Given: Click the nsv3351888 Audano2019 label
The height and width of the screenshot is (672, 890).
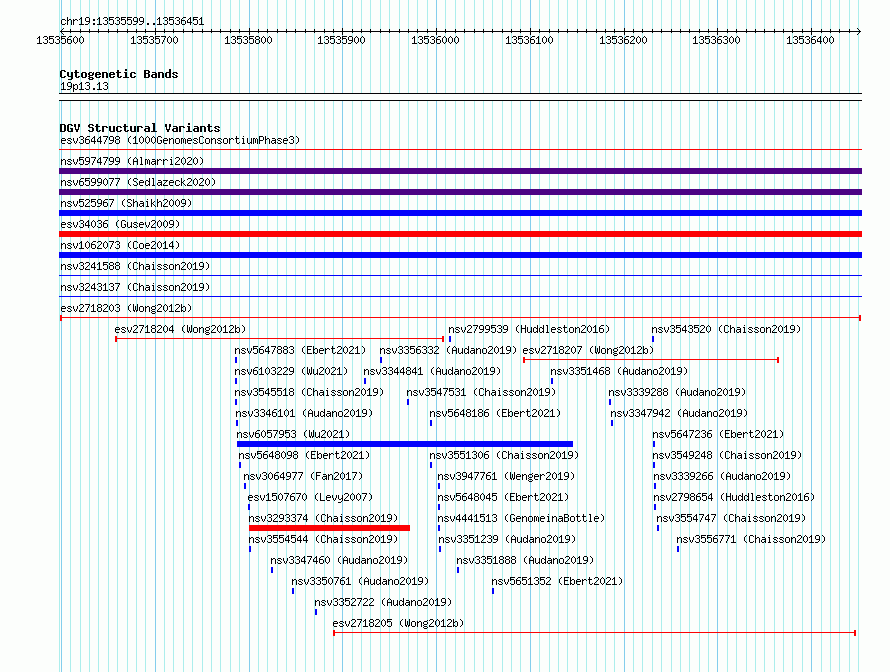Looking at the screenshot, I should (x=525, y=560).
